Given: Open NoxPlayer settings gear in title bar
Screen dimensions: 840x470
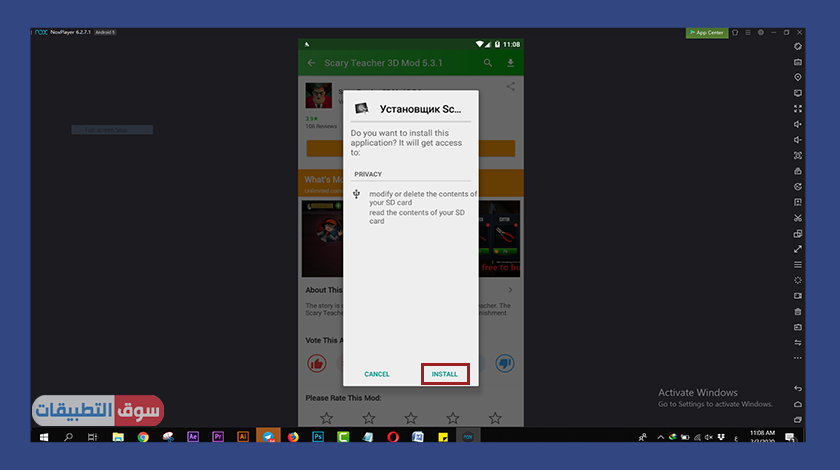Looking at the screenshot, I should pyautogui.click(x=761, y=33).
